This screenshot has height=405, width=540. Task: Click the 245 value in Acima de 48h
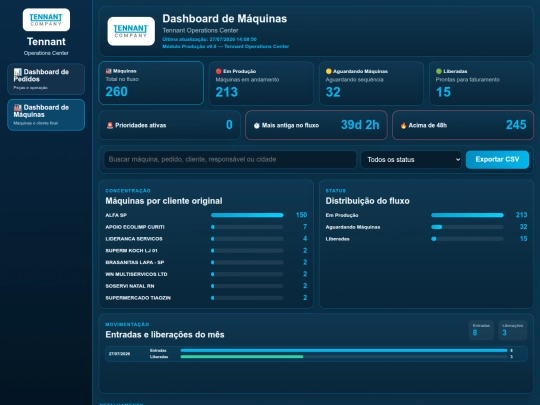coord(516,125)
